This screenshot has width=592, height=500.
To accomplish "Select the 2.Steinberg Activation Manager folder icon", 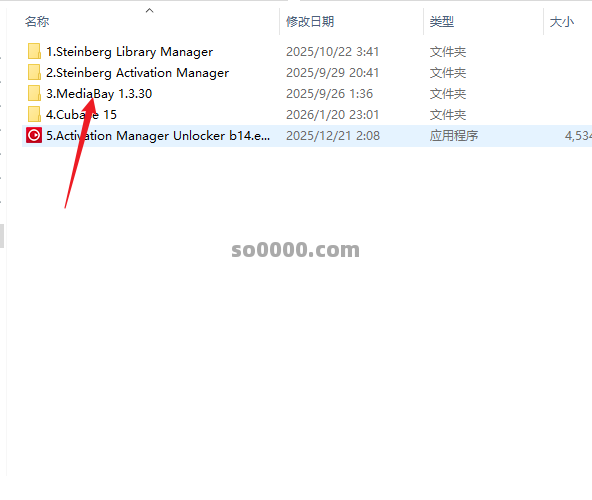I will [34, 73].
